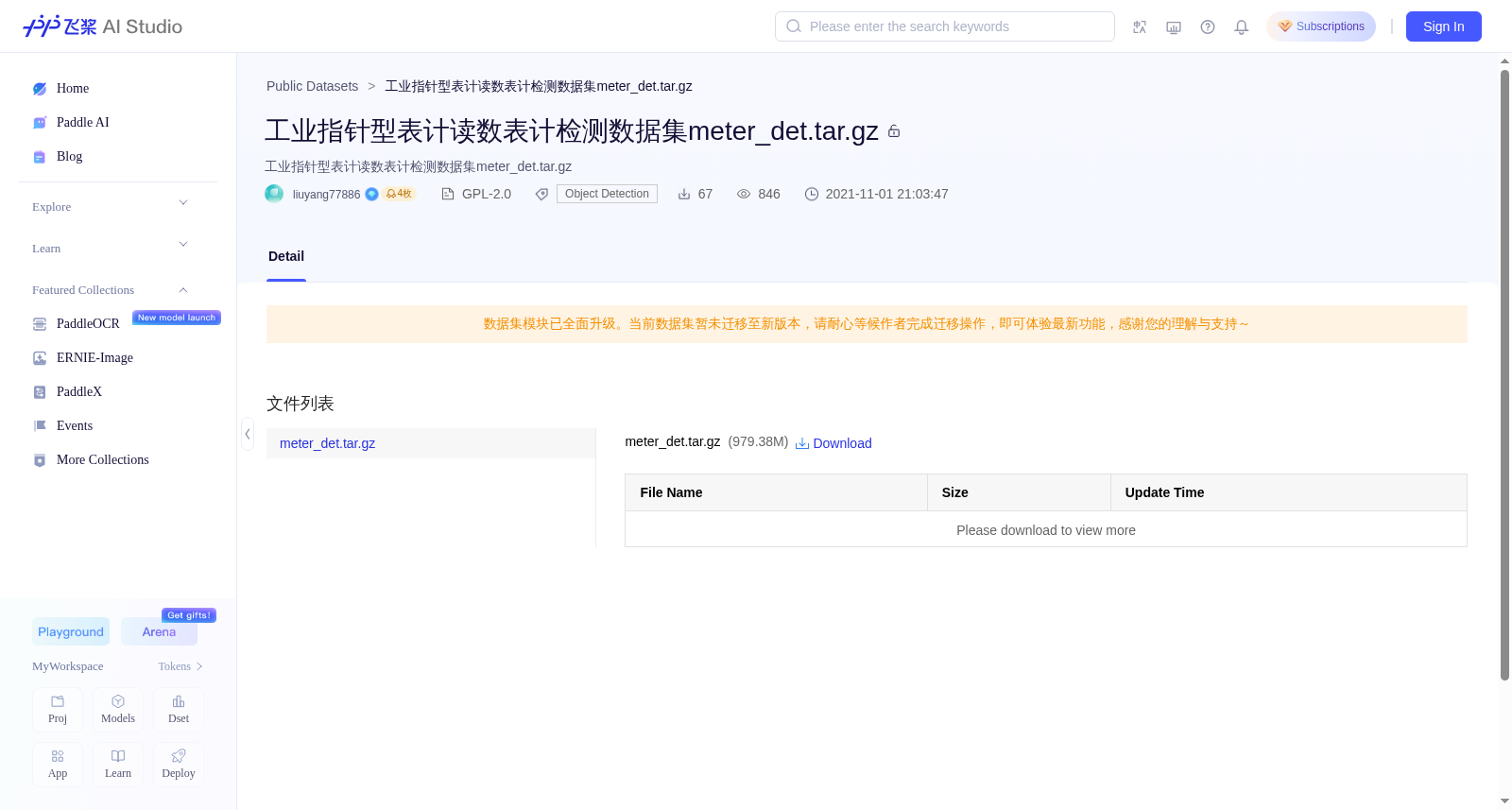Click the PaddleX sidebar icon

40,392
